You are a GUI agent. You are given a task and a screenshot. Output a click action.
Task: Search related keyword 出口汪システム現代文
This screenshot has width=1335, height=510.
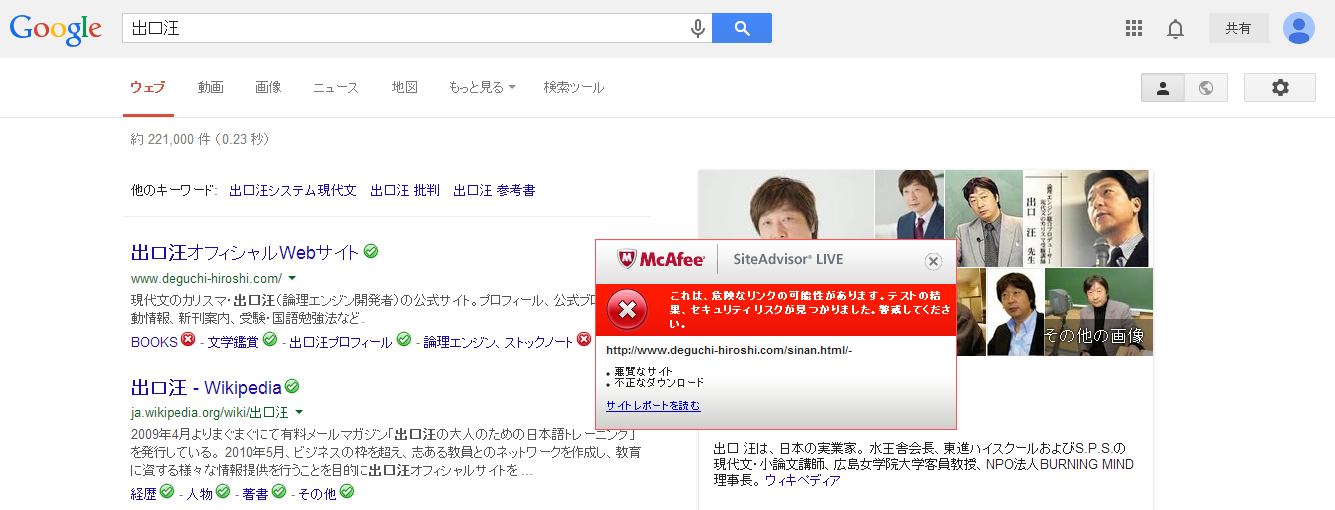(x=293, y=190)
